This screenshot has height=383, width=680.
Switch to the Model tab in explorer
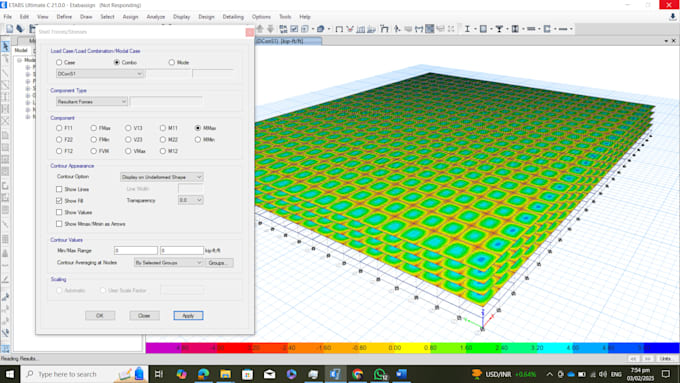(x=21, y=50)
